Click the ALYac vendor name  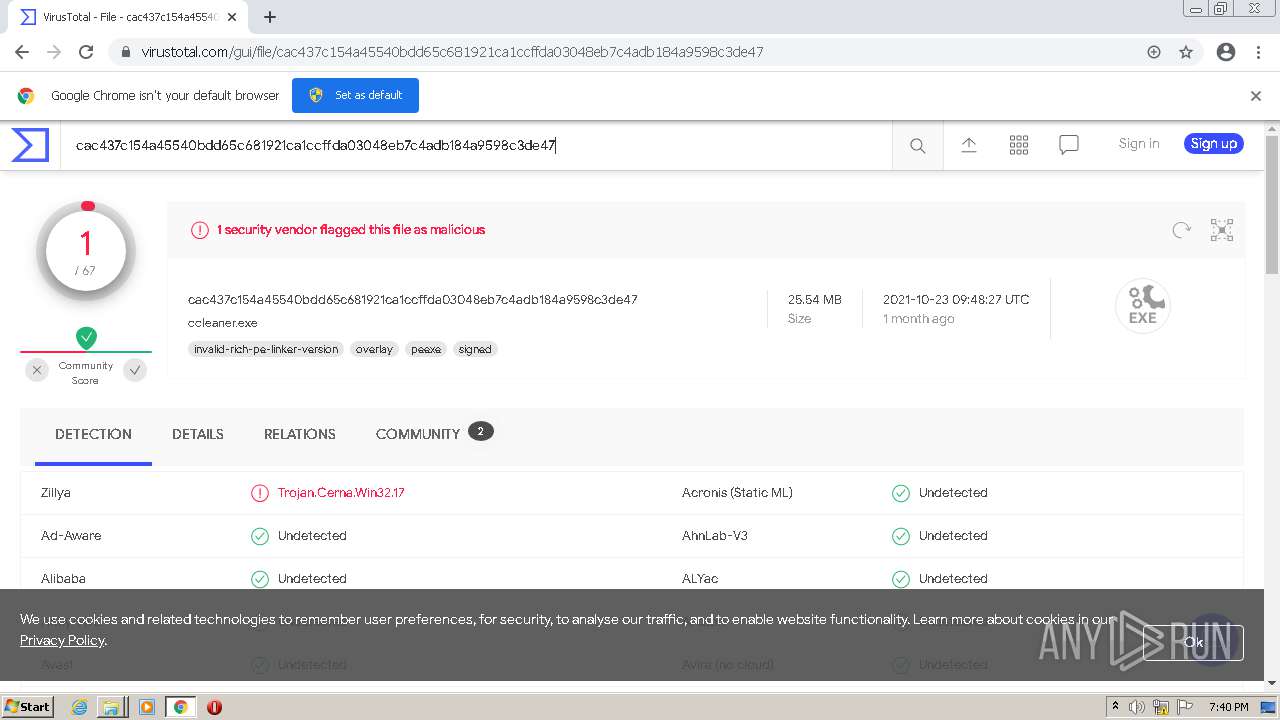click(700, 579)
